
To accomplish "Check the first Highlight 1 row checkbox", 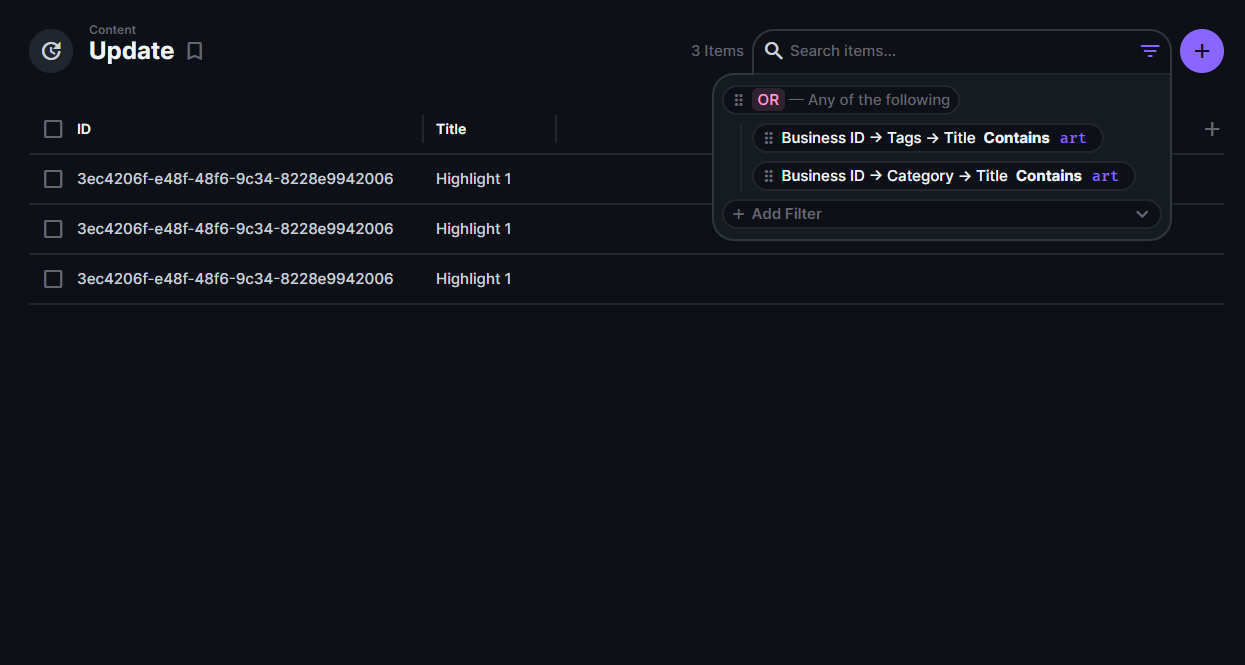I will pyautogui.click(x=53, y=178).
